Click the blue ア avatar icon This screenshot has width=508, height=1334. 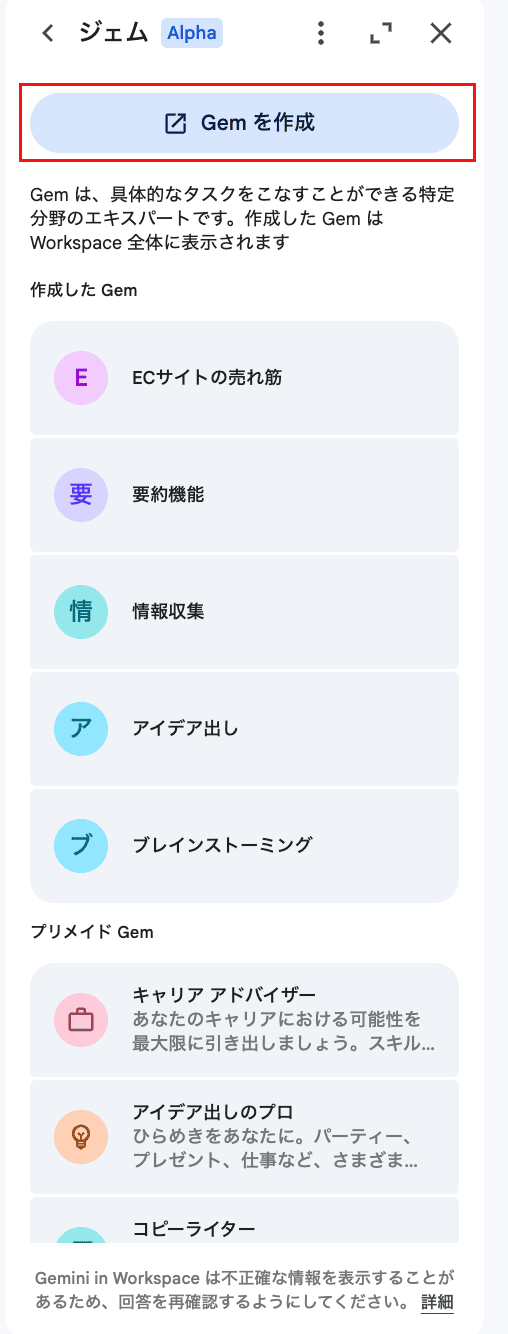tap(81, 728)
